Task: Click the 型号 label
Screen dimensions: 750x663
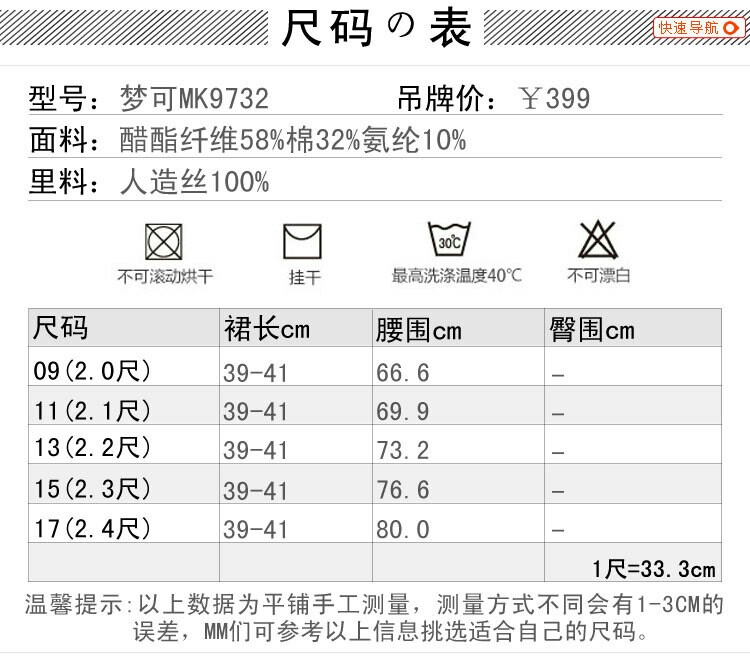Action: pyautogui.click(x=63, y=99)
